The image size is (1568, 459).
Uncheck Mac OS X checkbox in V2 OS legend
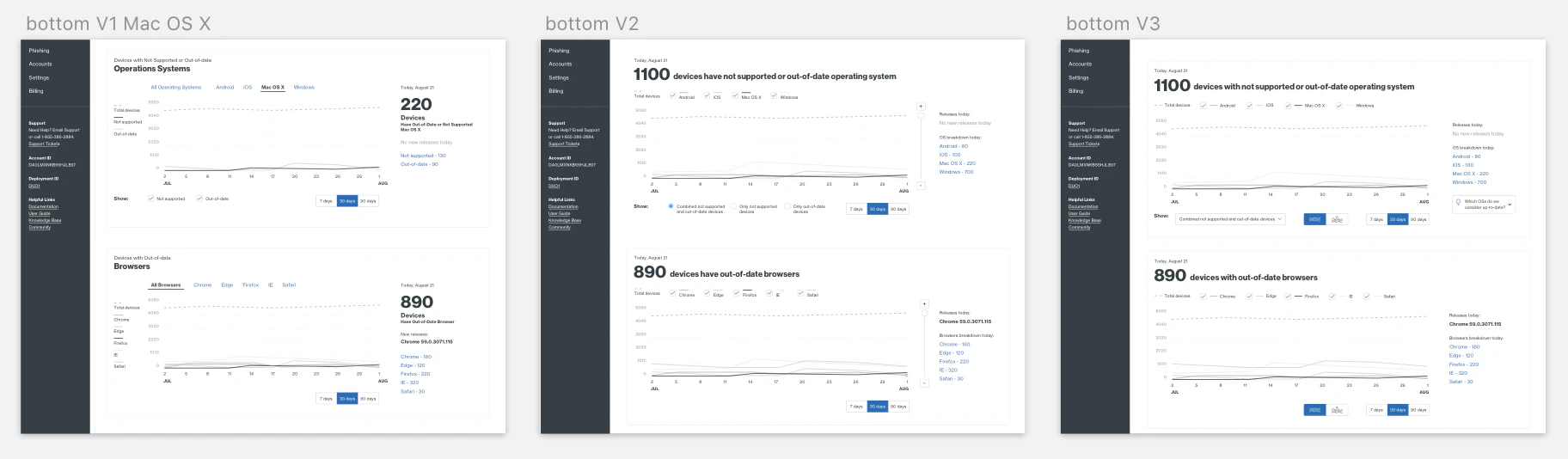(x=734, y=96)
